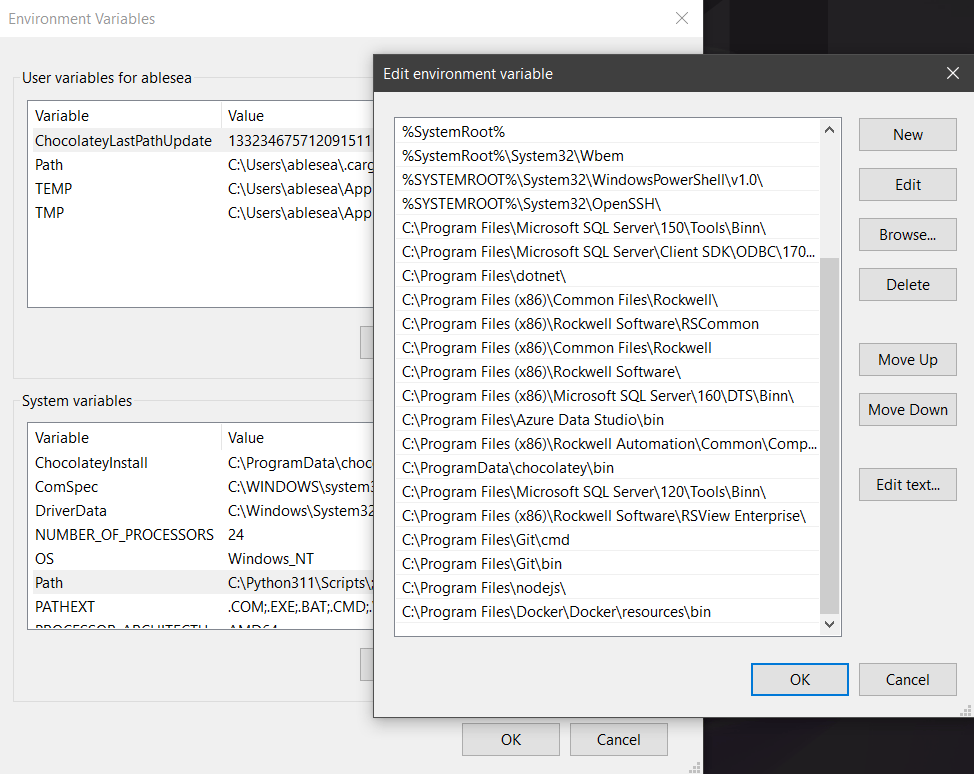Screen dimensions: 974x774
Task: Cancel the Edit environment variable dialog
Action: [908, 680]
